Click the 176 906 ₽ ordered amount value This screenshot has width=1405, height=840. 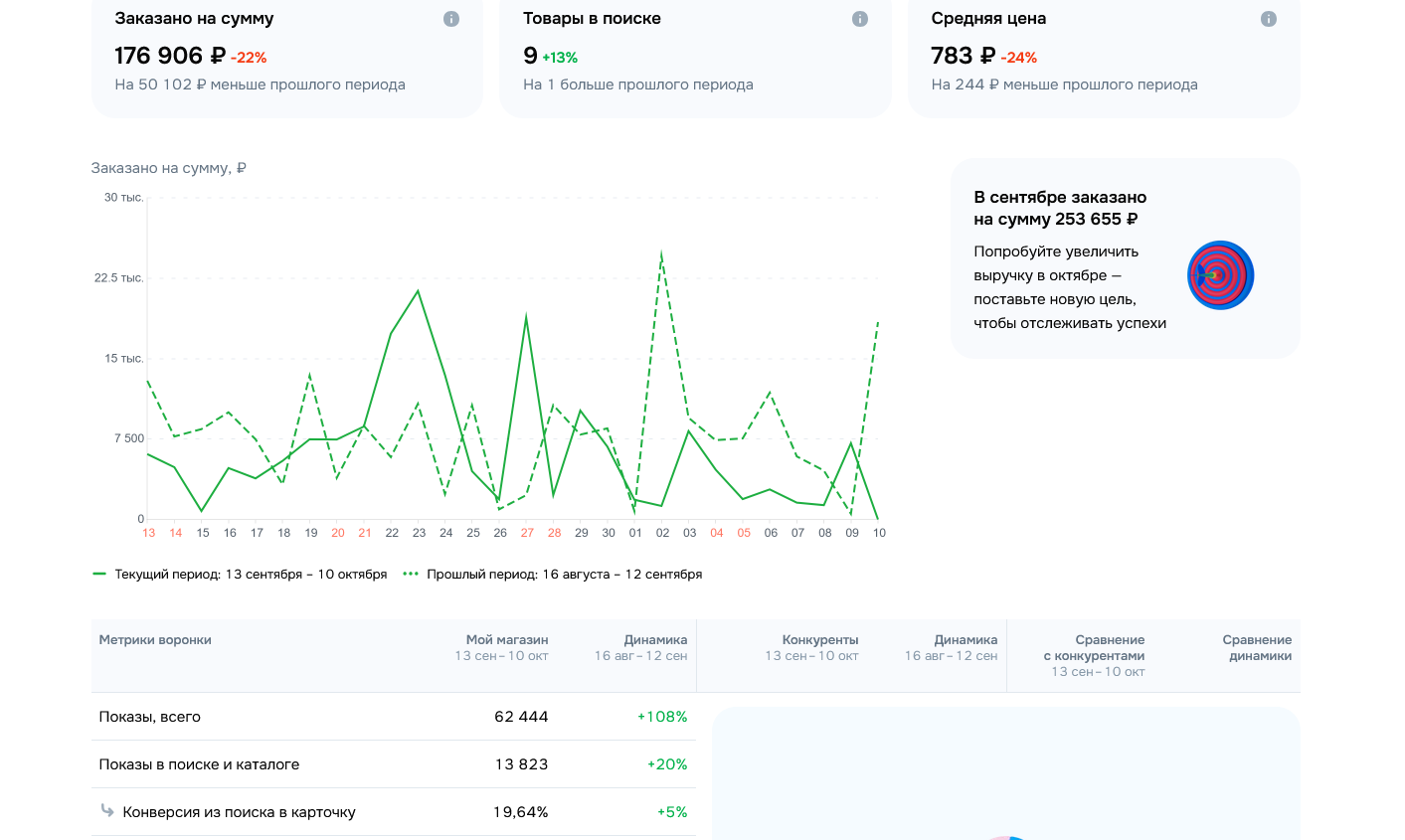pos(170,57)
